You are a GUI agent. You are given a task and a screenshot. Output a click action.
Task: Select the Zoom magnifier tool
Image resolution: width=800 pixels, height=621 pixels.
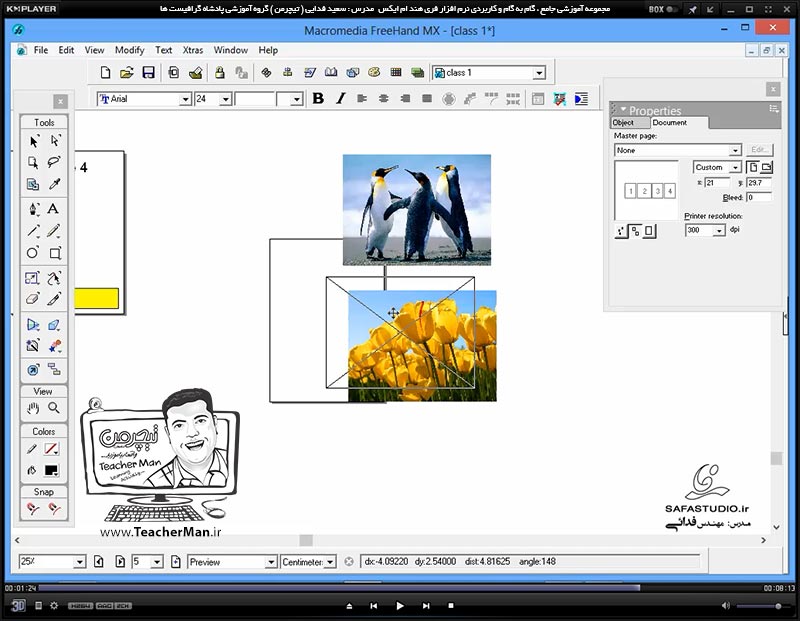tap(54, 408)
